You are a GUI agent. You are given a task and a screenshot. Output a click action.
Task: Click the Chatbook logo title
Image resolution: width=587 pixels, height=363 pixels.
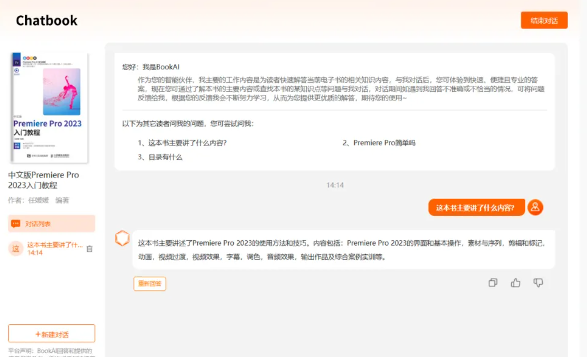pos(46,20)
